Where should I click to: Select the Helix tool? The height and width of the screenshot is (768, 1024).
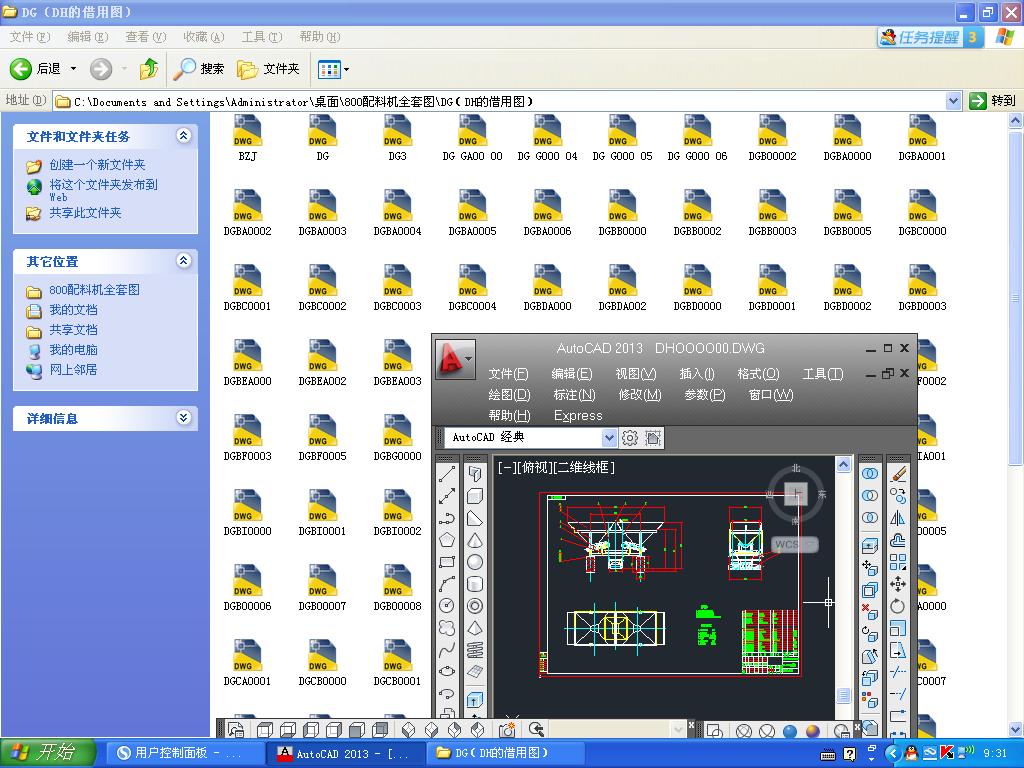click(475, 650)
